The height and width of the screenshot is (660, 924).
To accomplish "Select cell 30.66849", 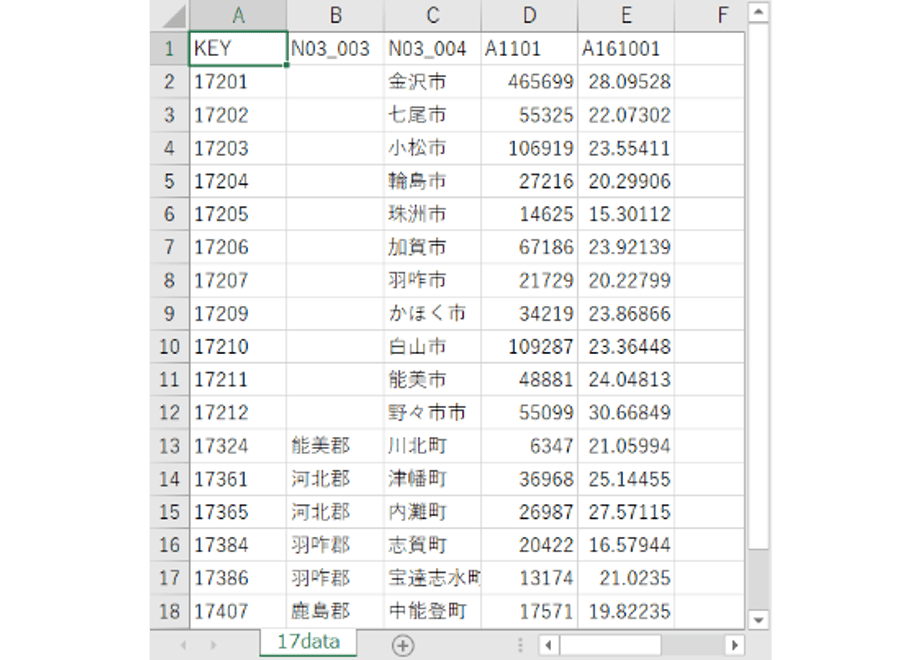I will point(626,412).
